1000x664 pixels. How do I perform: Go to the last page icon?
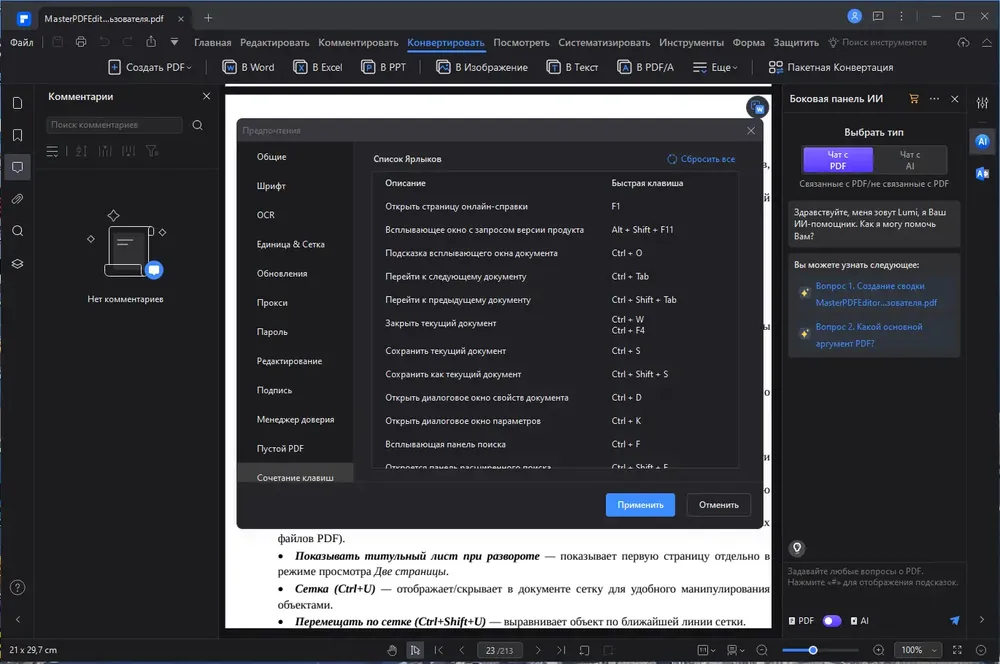pos(561,650)
